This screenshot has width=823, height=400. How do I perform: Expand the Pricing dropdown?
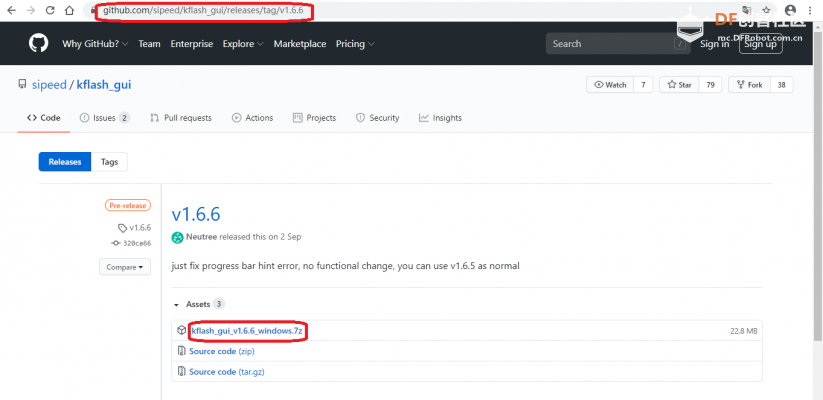coord(355,44)
